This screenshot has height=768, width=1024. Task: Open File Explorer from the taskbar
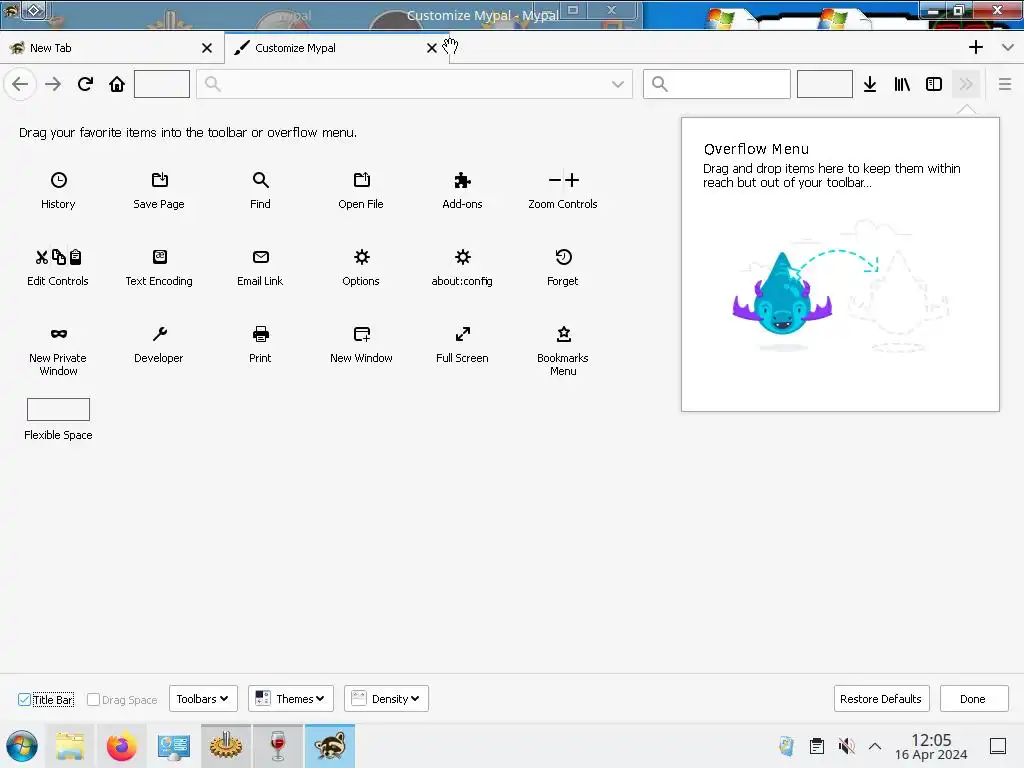pos(69,746)
